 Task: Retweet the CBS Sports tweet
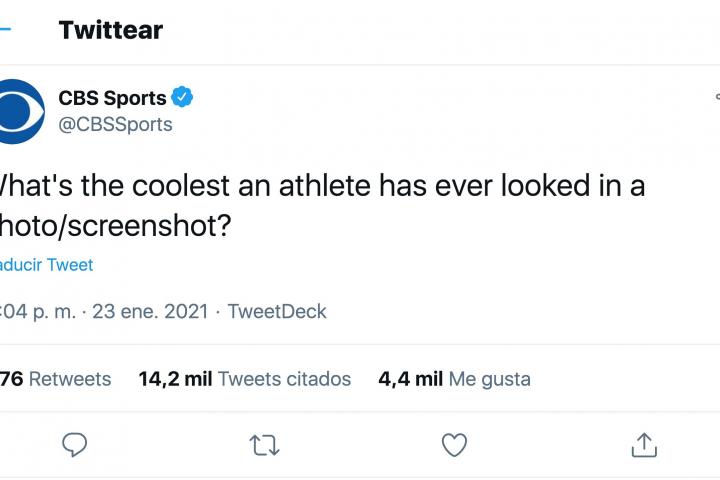(265, 444)
